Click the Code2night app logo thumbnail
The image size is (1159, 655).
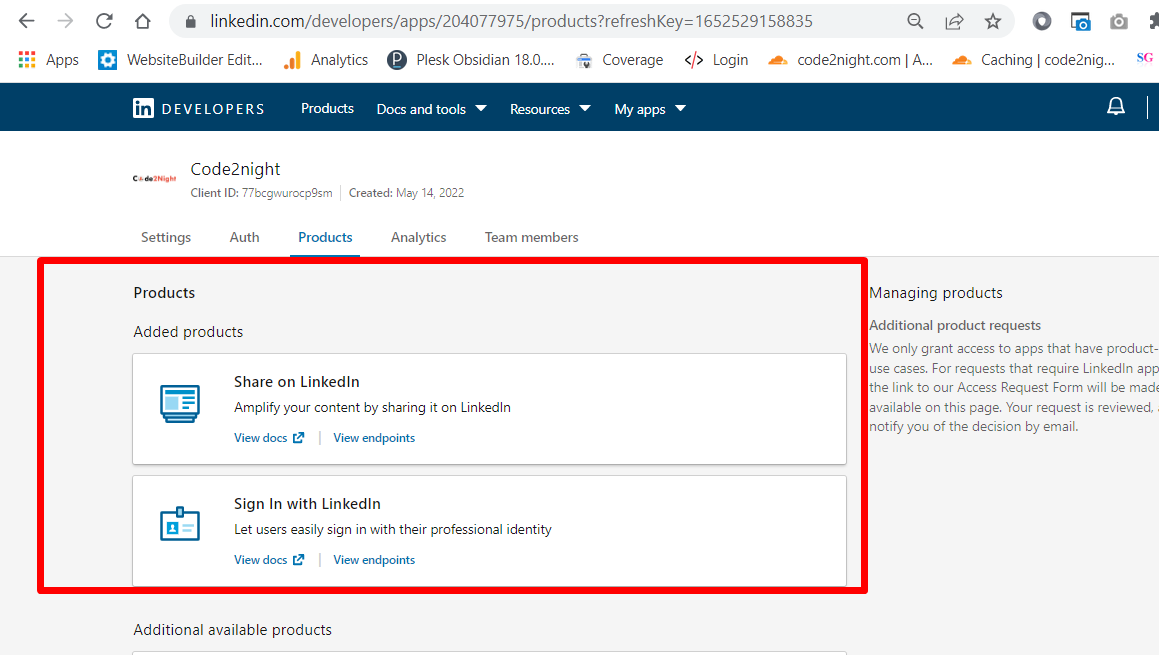coord(154,178)
